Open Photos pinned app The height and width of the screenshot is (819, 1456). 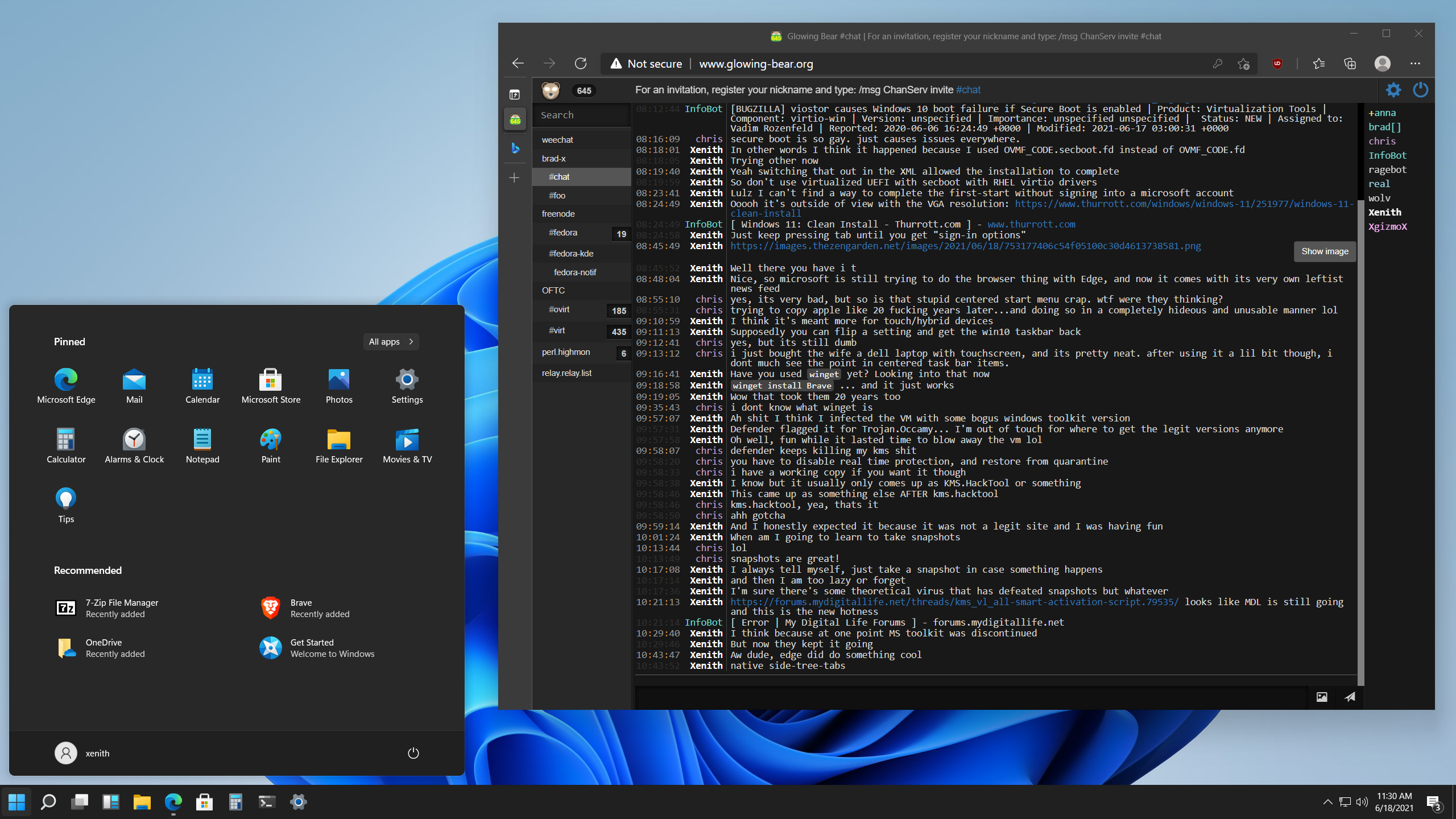pyautogui.click(x=339, y=386)
